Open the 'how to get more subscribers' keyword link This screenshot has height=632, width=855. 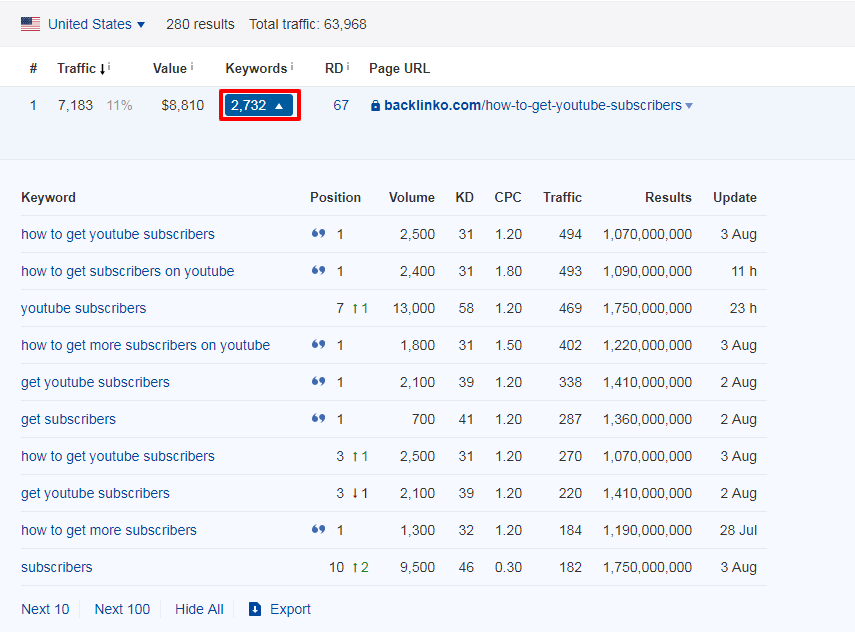coord(109,530)
